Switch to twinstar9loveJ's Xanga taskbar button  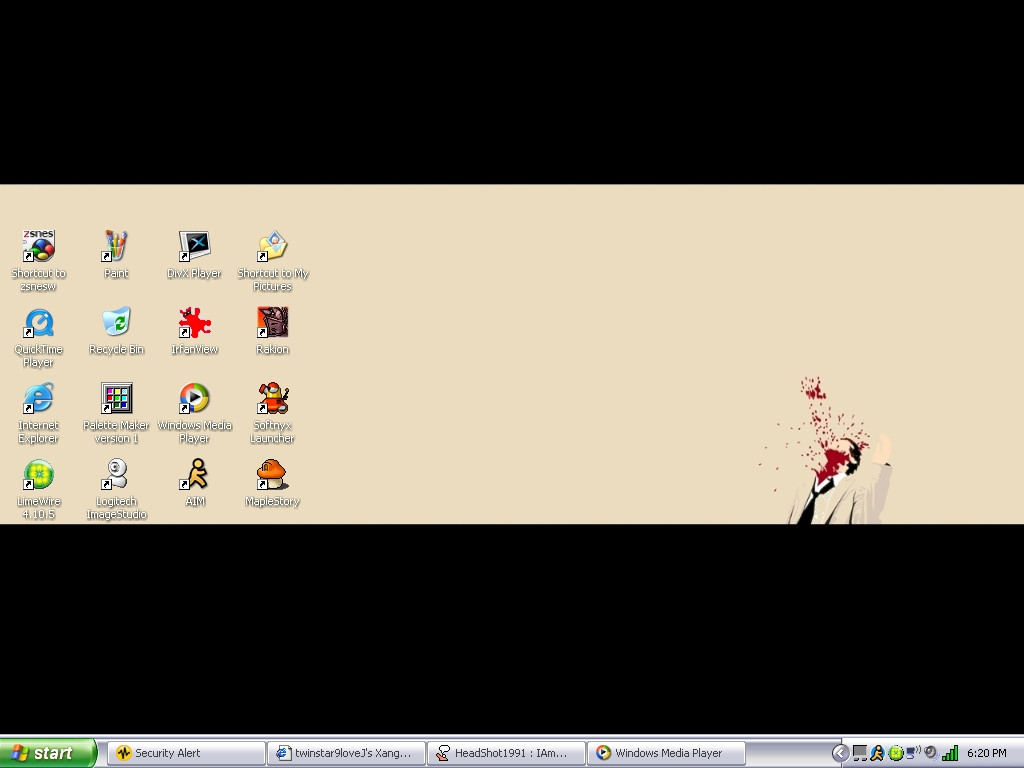[x=347, y=753]
